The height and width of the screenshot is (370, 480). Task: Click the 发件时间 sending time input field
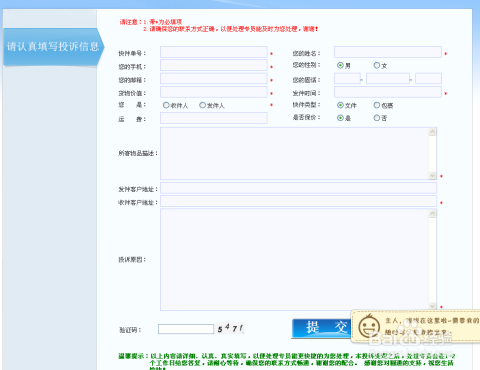pos(388,92)
